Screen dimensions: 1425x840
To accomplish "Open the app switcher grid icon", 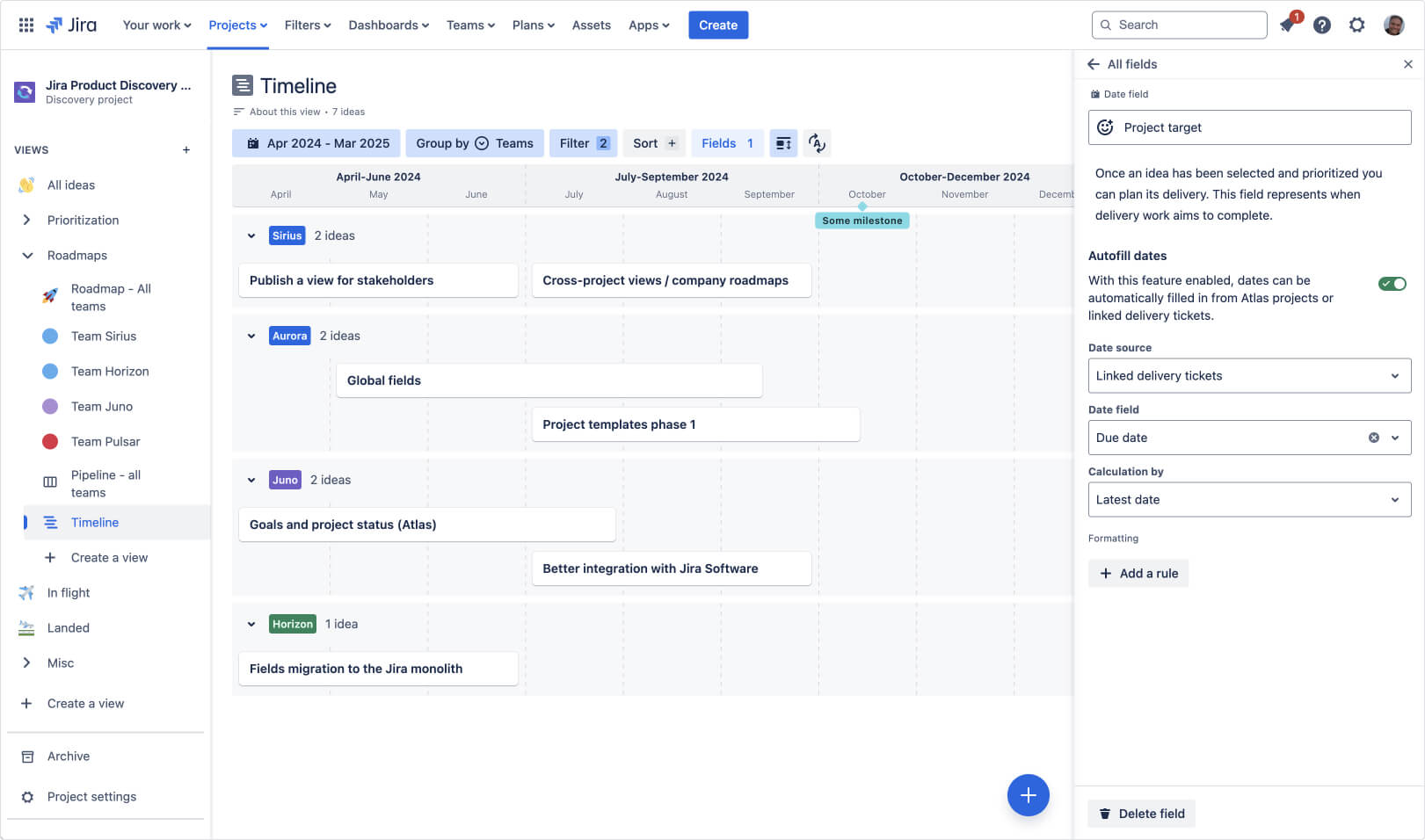I will [26, 25].
